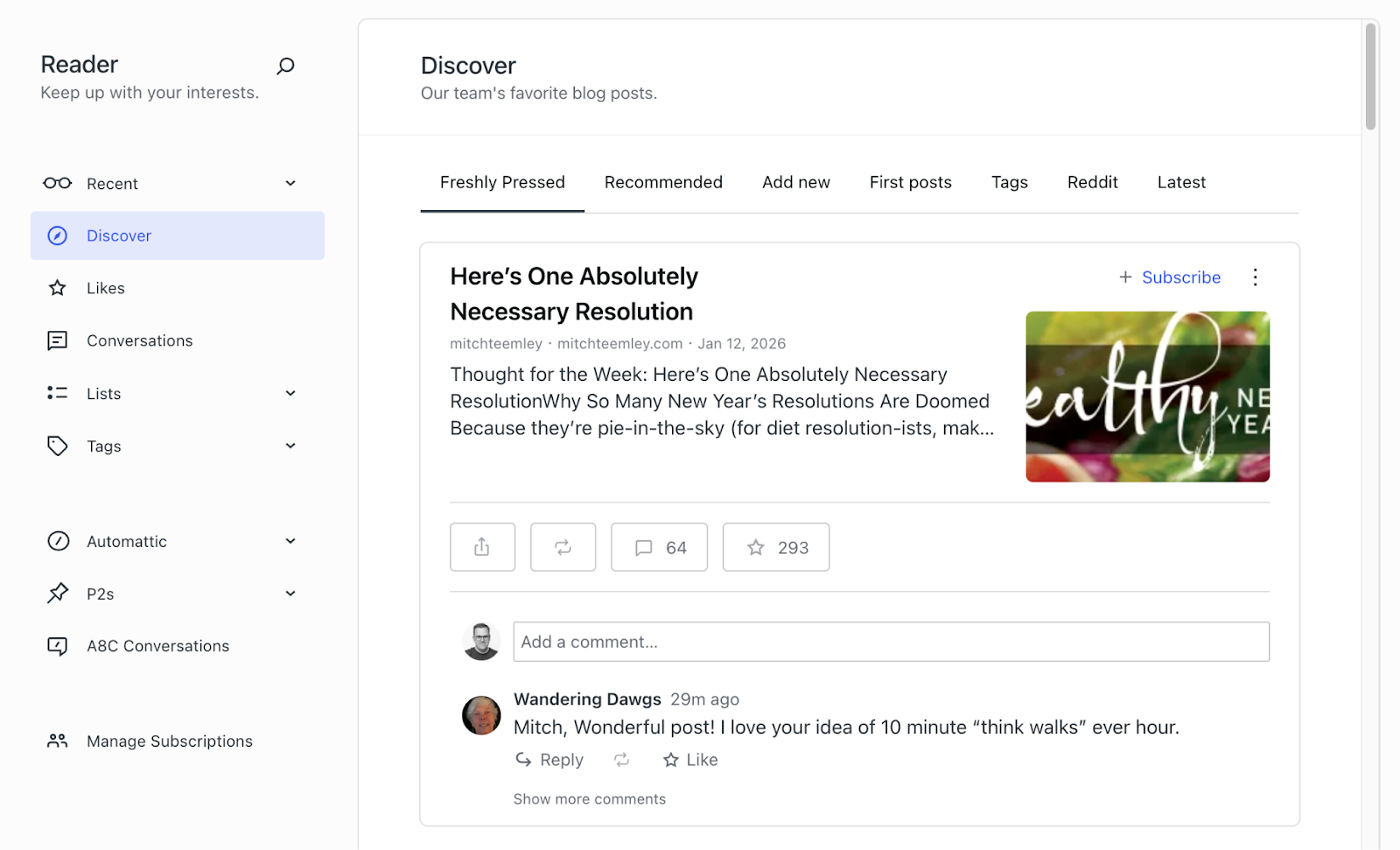Click the Tags label icon in the sidebar
Viewport: 1400px width, 850px height.
57,446
